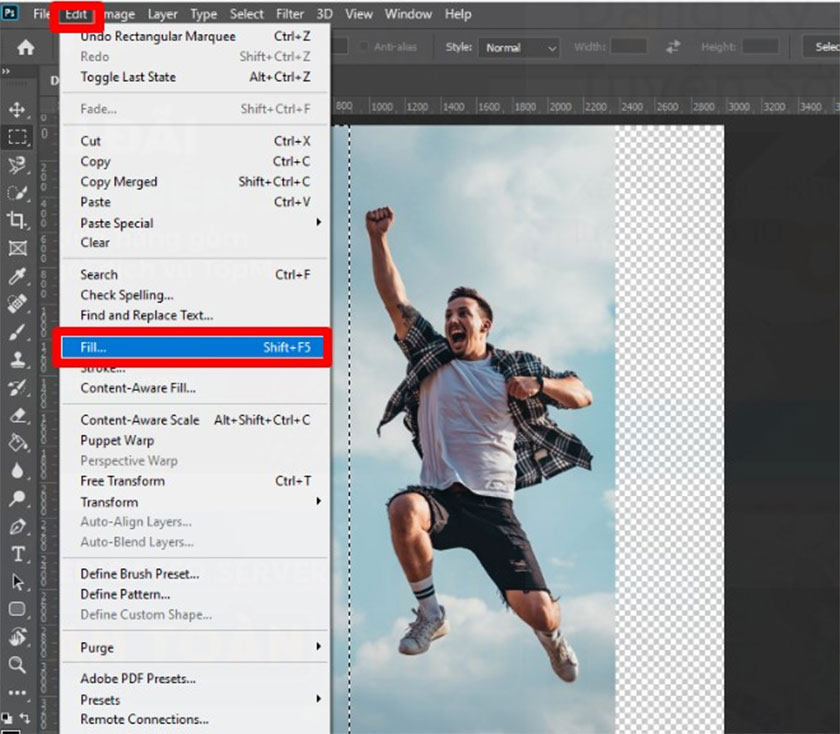Click the Height input field
This screenshot has width=840, height=734.
pyautogui.click(x=761, y=47)
